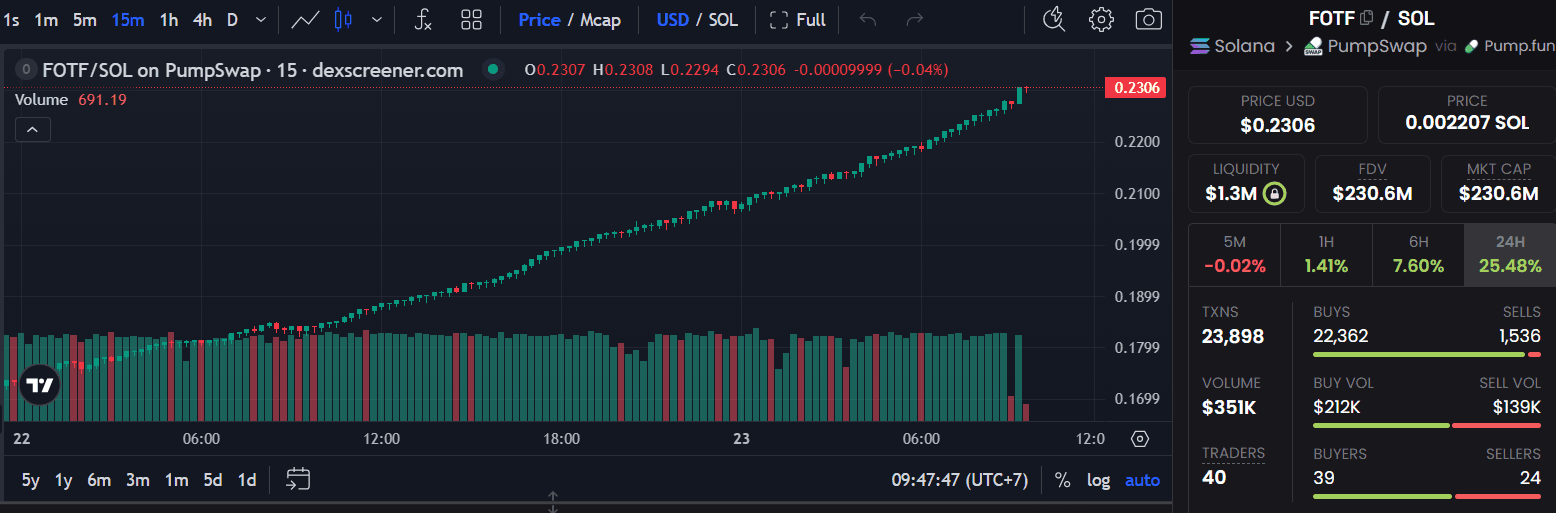1556x513 pixels.
Task: Click the Solana chain link
Action: [x=1232, y=46]
